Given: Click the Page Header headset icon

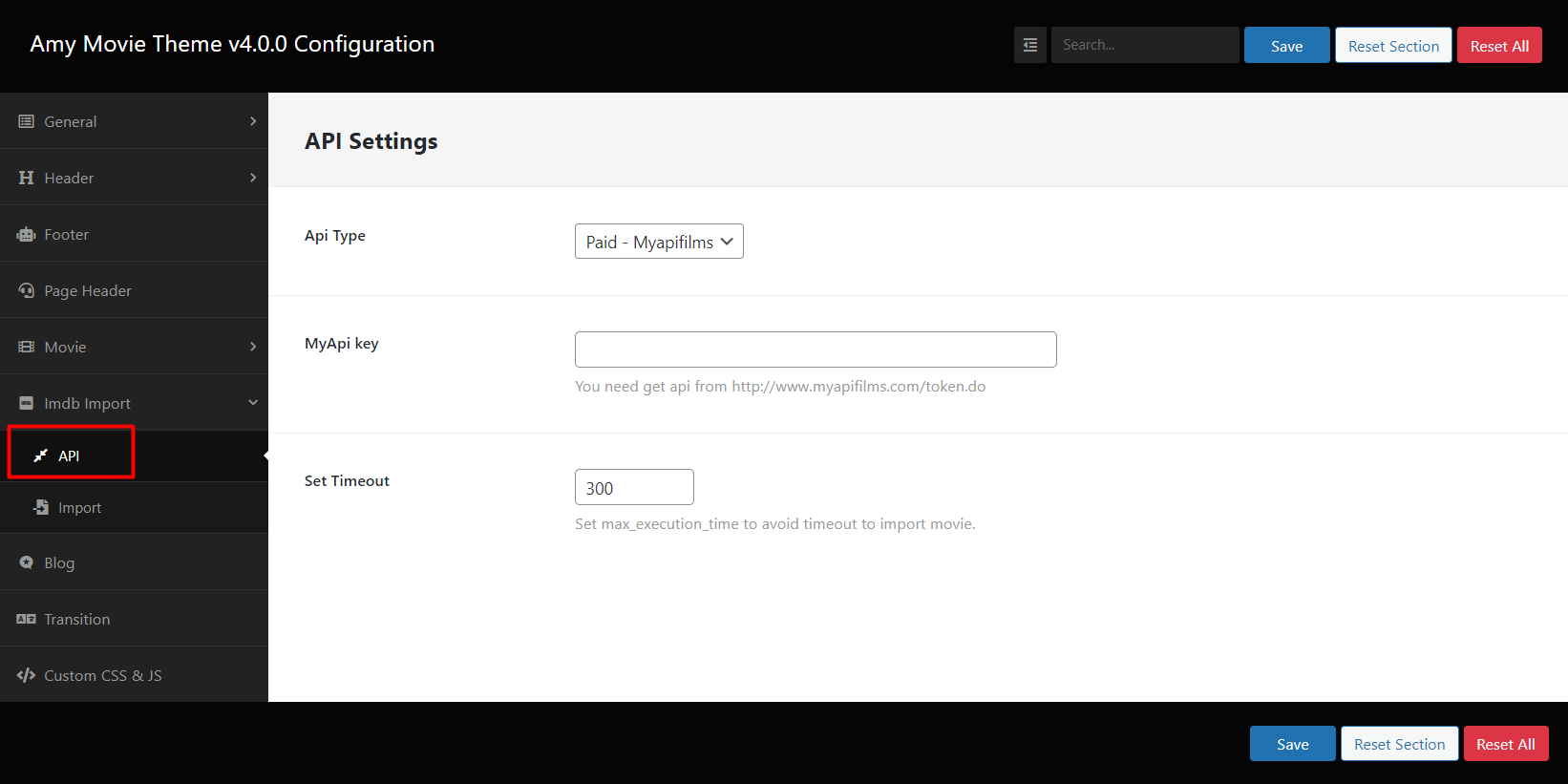Looking at the screenshot, I should (x=26, y=290).
